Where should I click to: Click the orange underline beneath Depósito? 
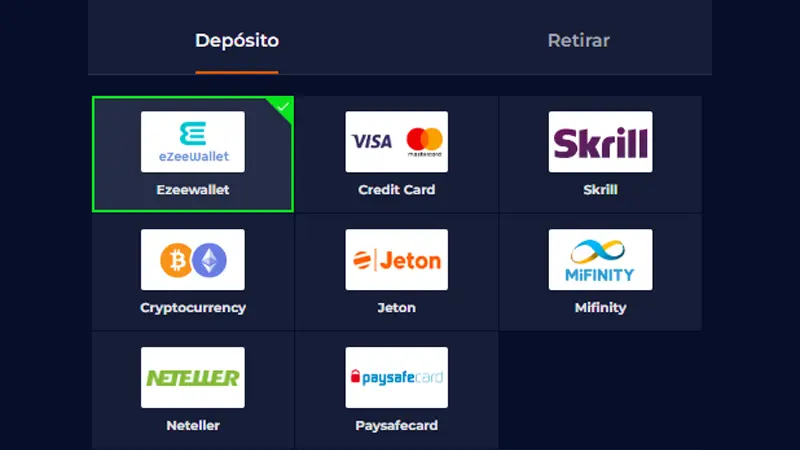[x=237, y=72]
